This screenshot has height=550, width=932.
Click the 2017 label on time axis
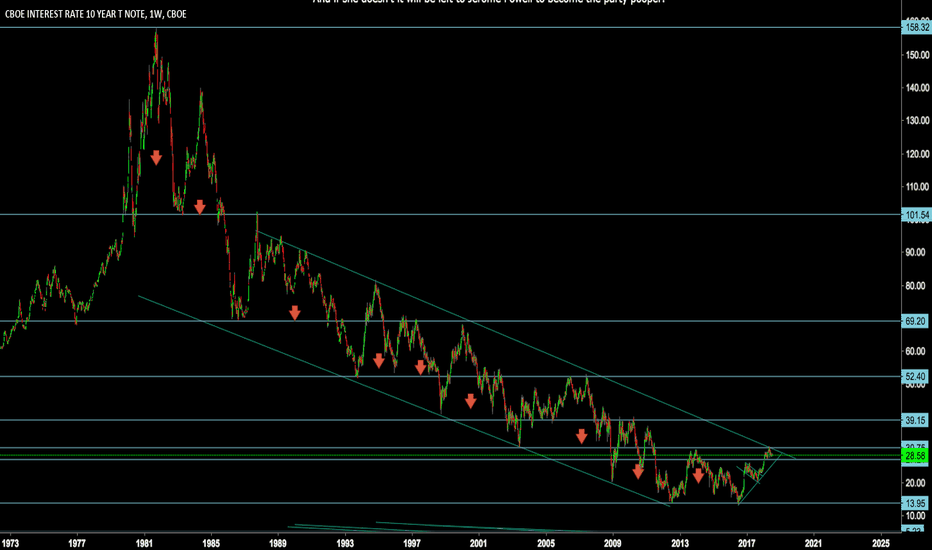tap(747, 543)
